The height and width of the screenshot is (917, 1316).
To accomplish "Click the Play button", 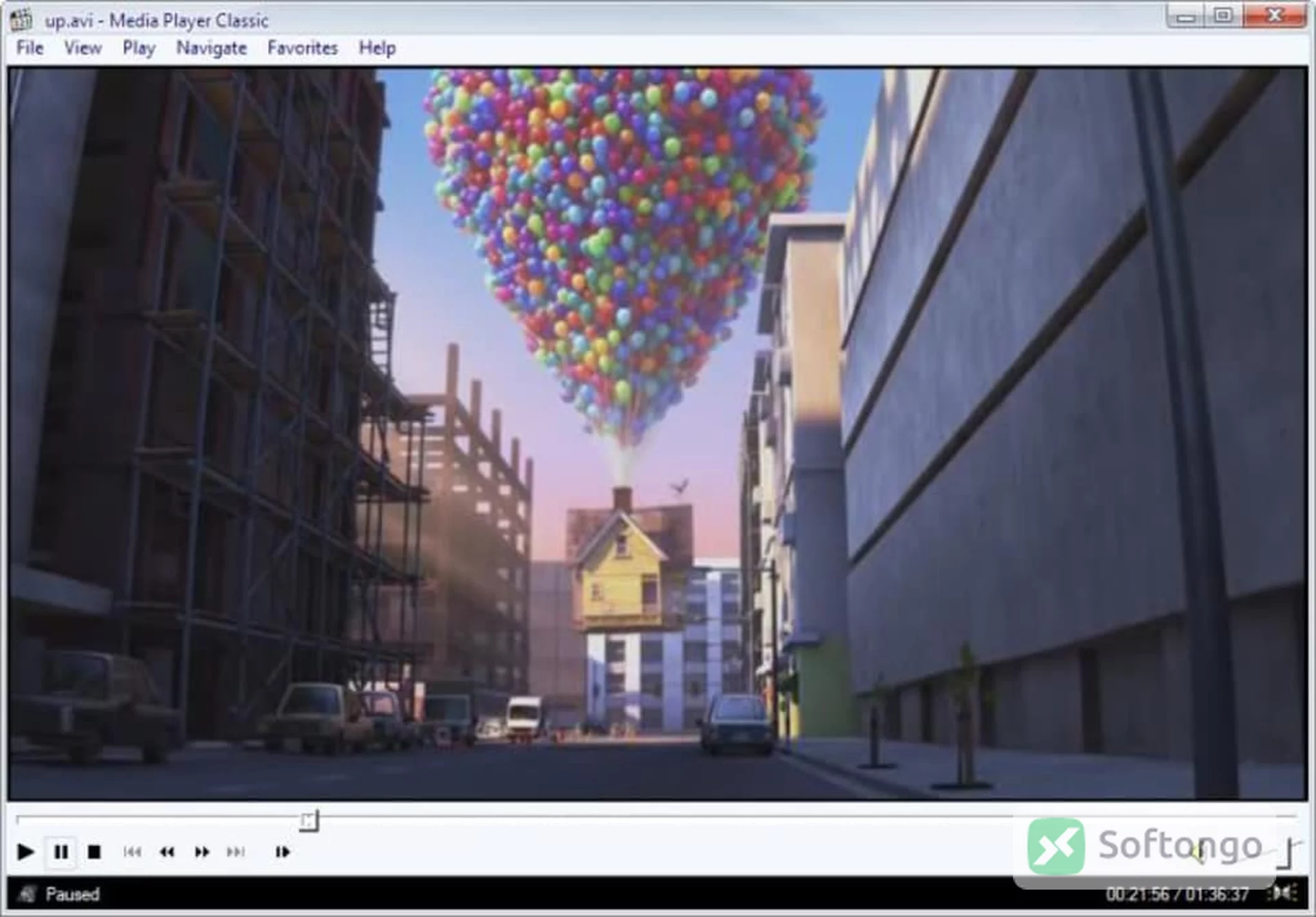I will point(25,852).
